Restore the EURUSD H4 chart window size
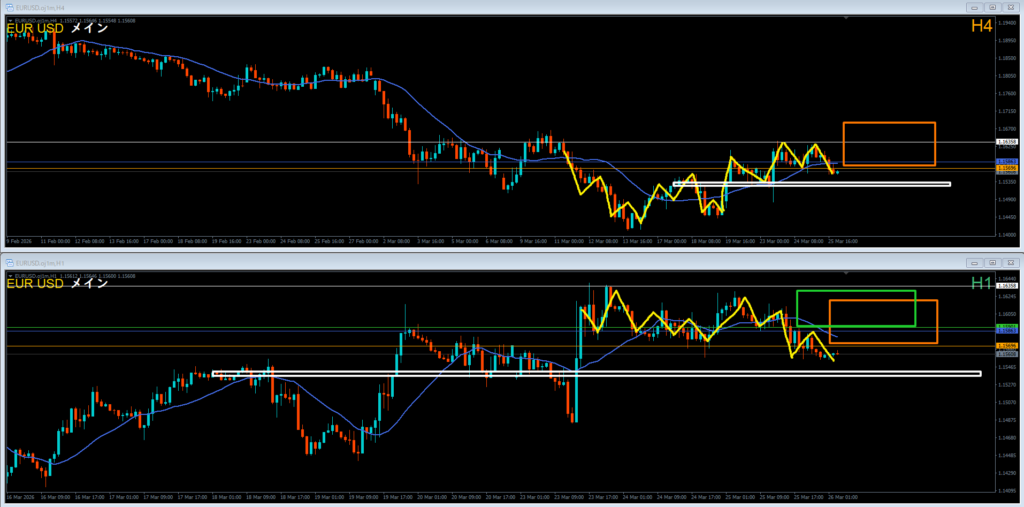This screenshot has height=507, width=1024. pos(992,7)
